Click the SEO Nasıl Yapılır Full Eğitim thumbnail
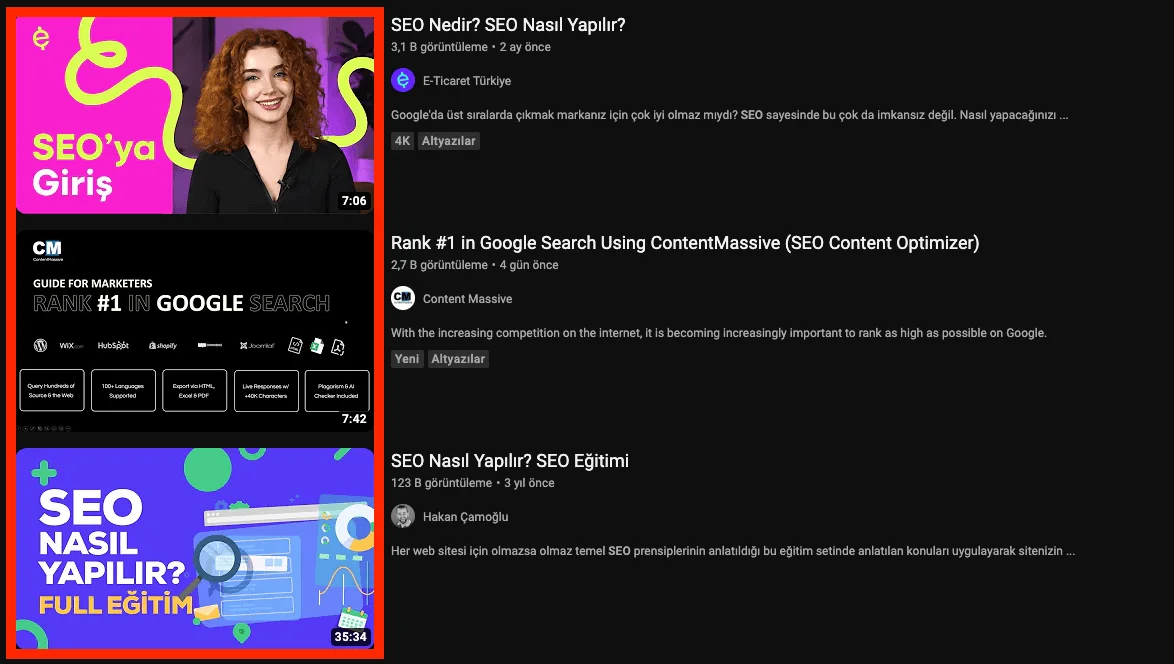 [x=195, y=548]
